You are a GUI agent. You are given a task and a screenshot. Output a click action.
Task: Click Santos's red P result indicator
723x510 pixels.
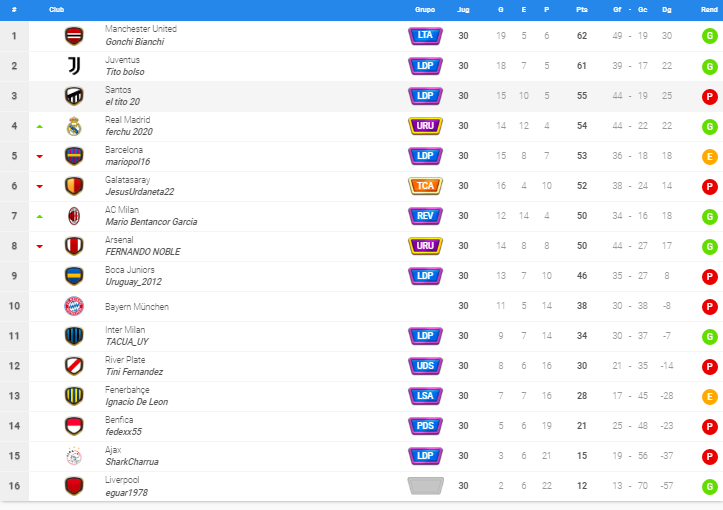click(710, 96)
